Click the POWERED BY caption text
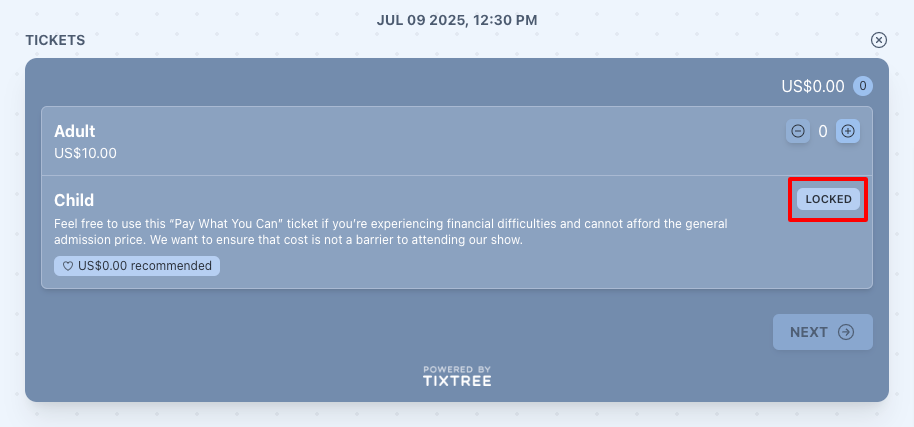The width and height of the screenshot is (914, 427). pyautogui.click(x=457, y=369)
